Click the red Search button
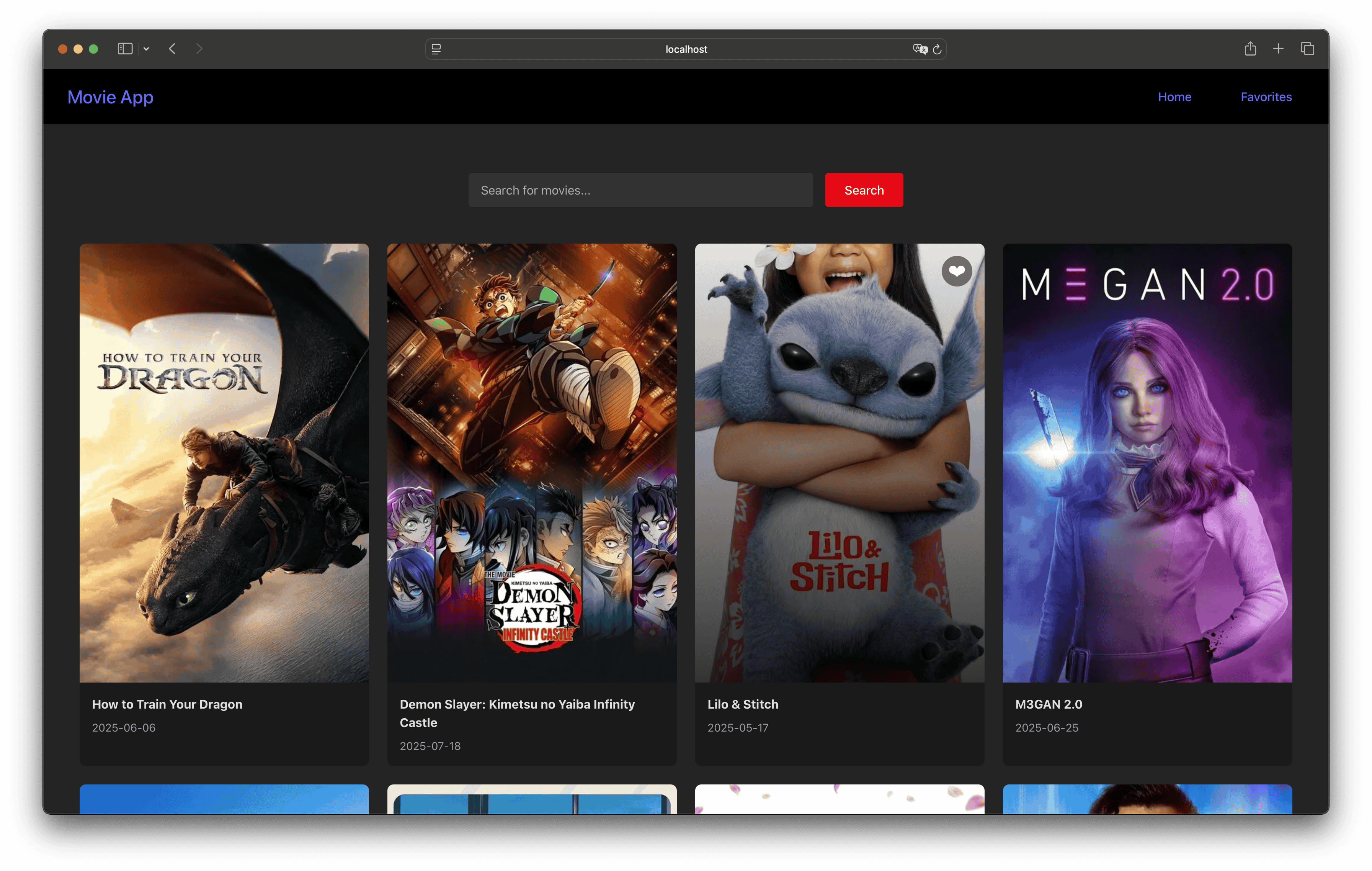This screenshot has width=1372, height=871. coord(863,190)
